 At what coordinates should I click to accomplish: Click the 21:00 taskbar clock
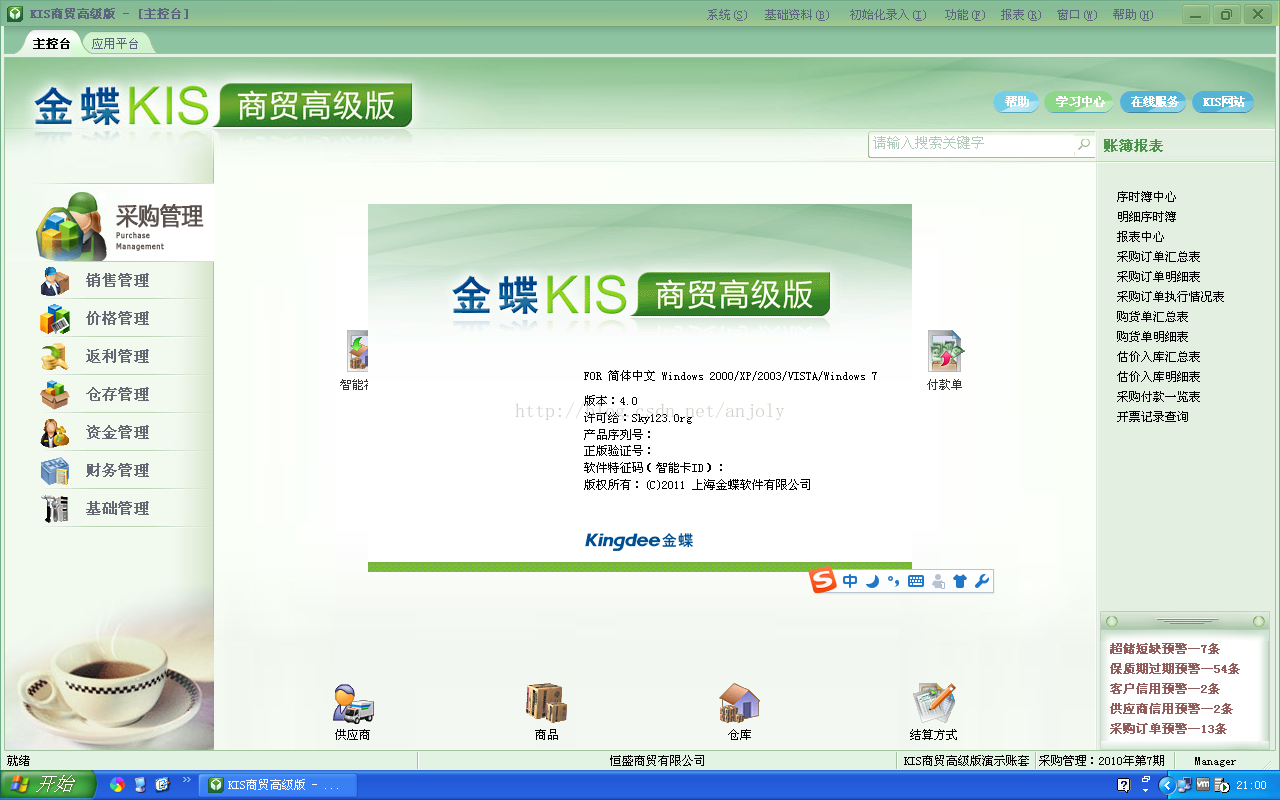pos(1251,786)
